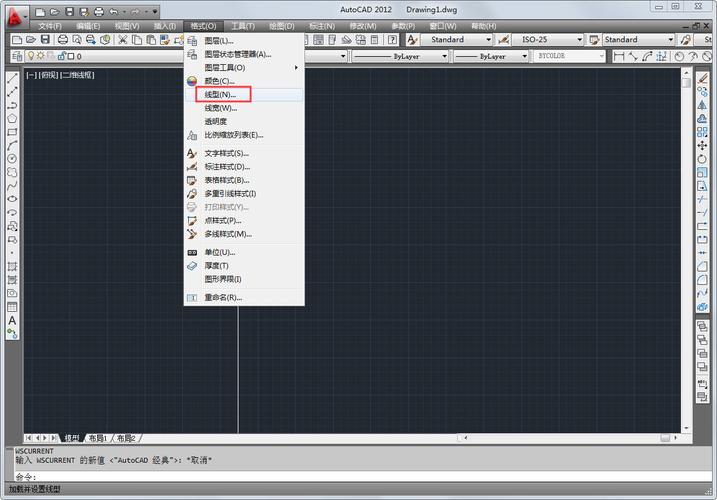Viewport: 717px width, 500px height.
Task: Click the [二维线框] visual style label
Action: point(77,75)
